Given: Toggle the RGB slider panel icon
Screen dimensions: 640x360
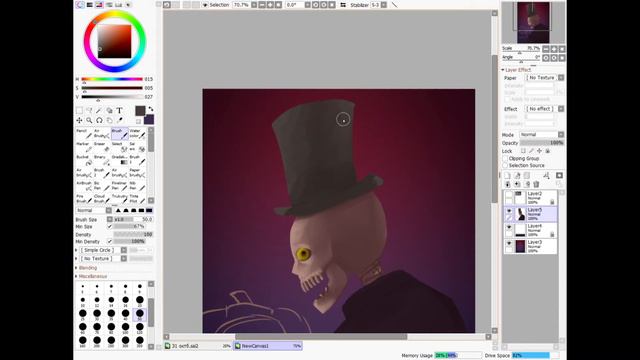Looking at the screenshot, I should [x=89, y=5].
